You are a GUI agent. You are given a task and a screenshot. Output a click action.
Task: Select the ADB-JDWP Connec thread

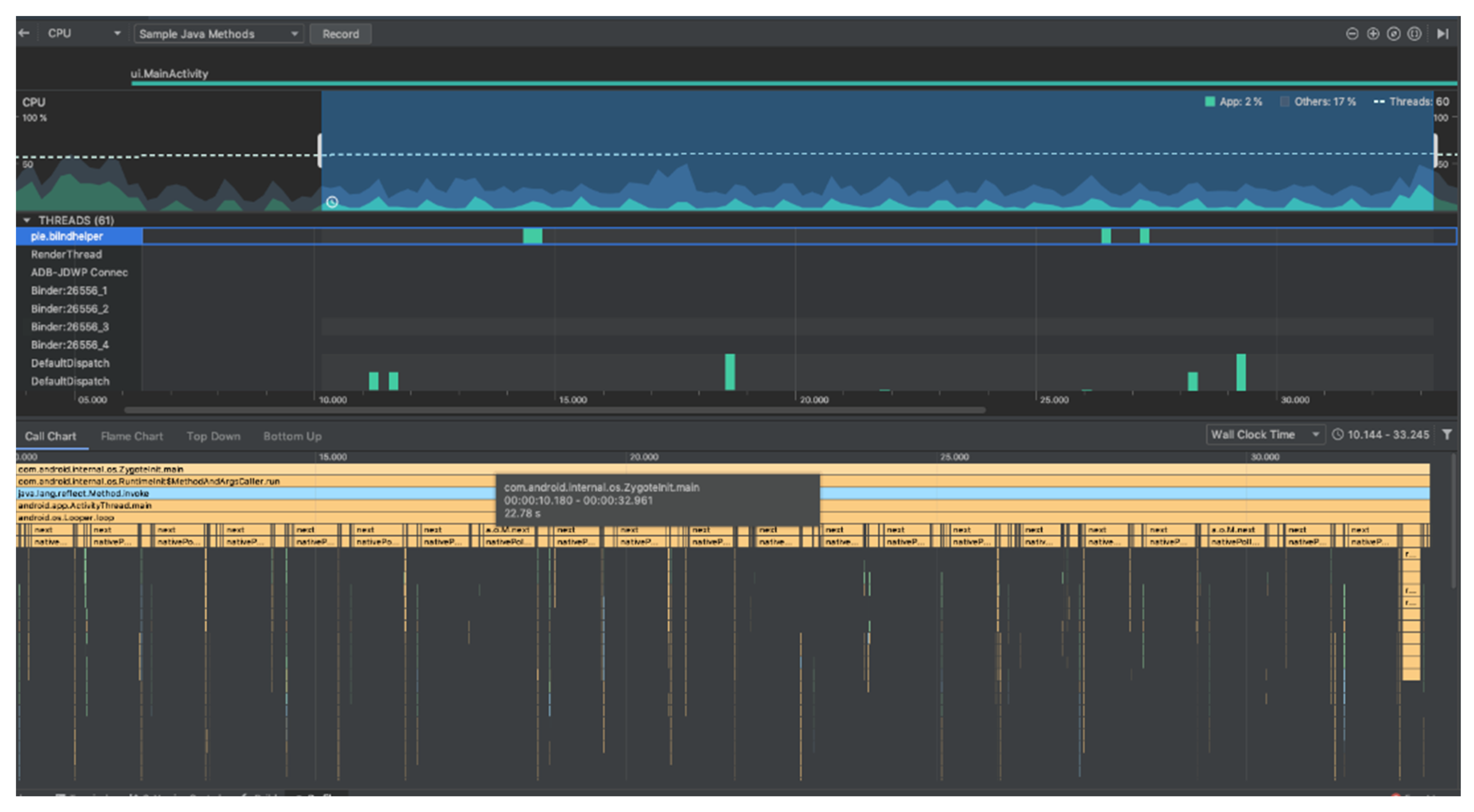point(79,273)
